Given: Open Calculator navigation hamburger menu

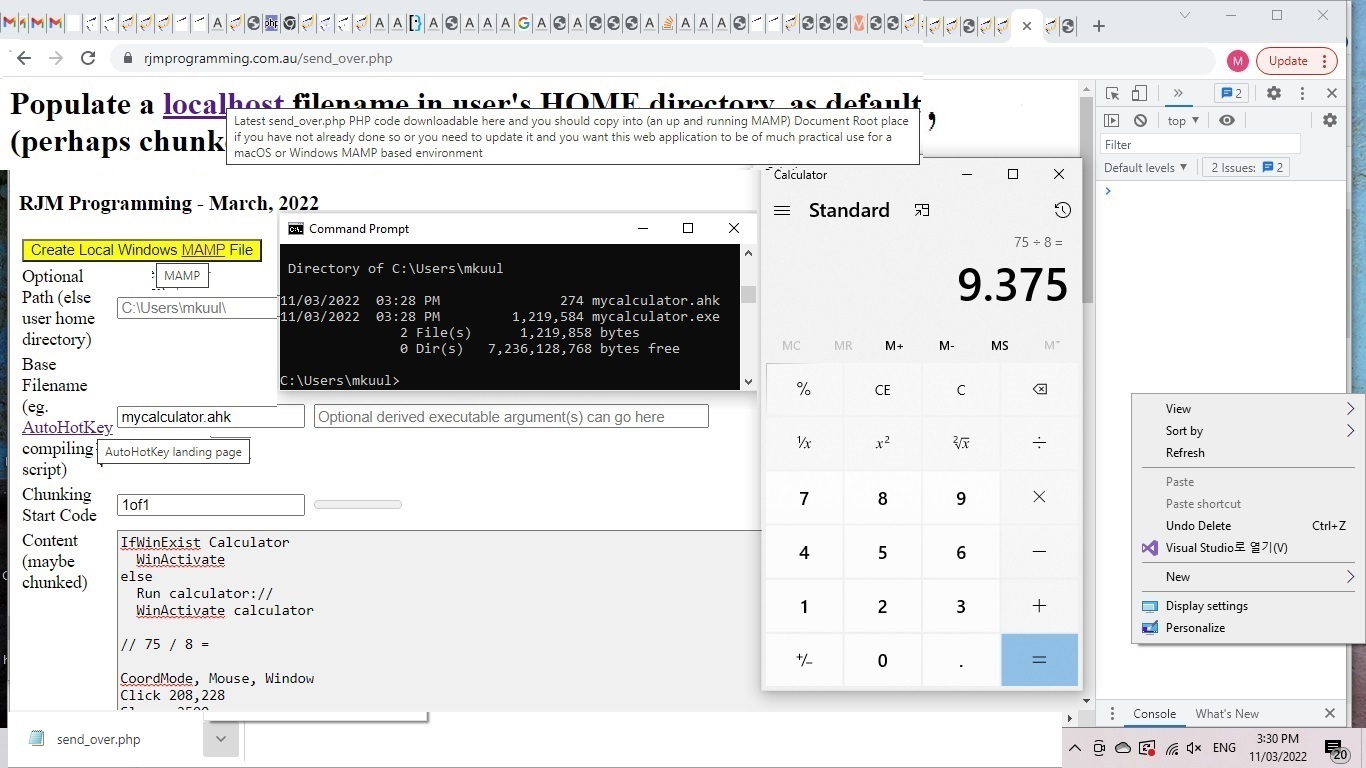Looking at the screenshot, I should pyautogui.click(x=782, y=211).
